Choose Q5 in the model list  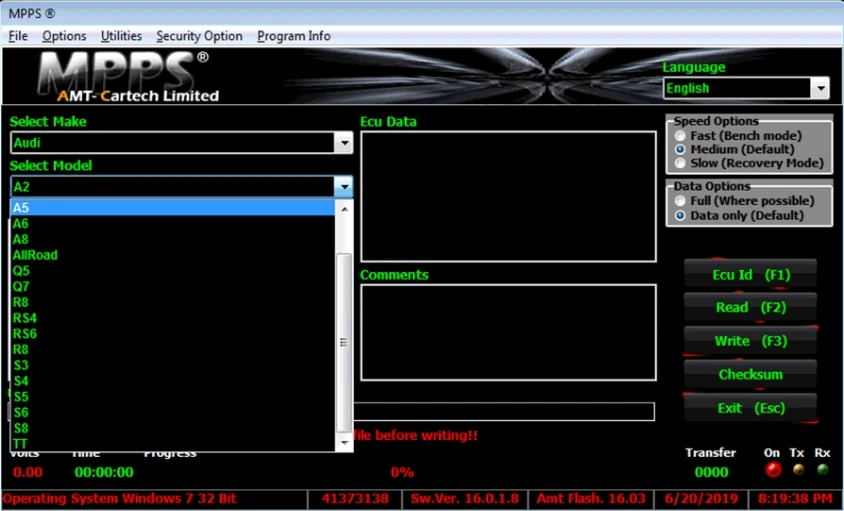[172, 271]
